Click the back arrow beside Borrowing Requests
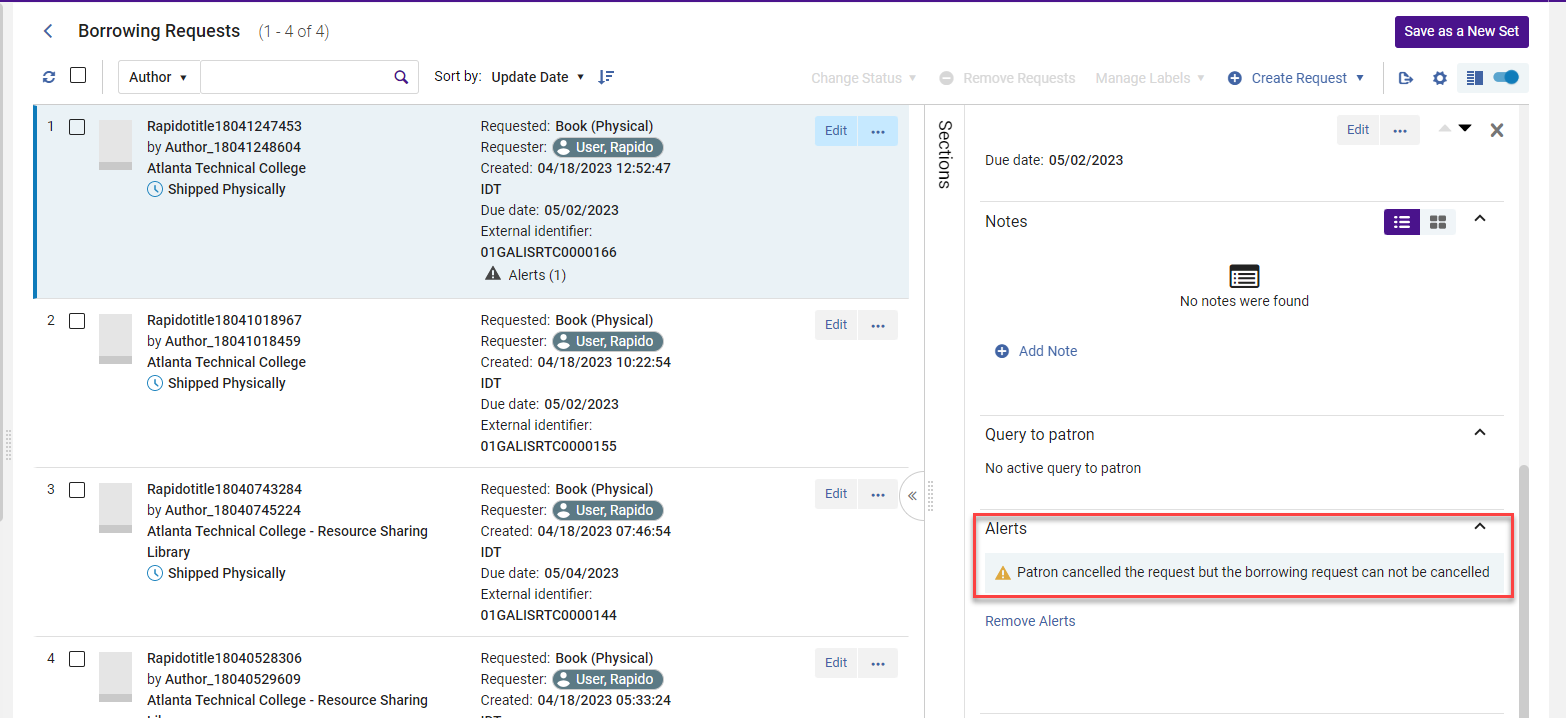The image size is (1566, 718). coord(48,31)
